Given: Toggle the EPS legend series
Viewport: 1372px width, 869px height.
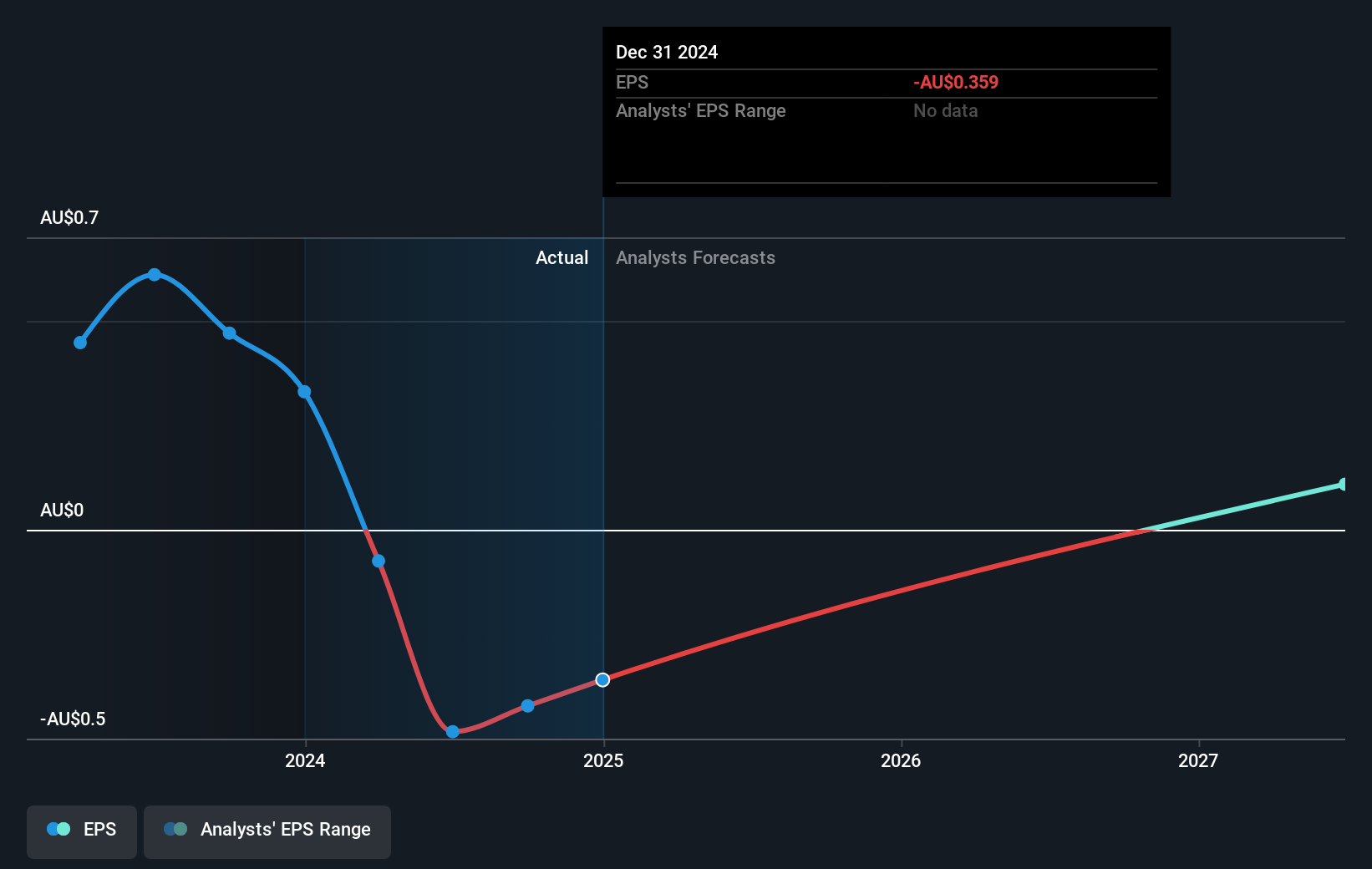Looking at the screenshot, I should click(82, 831).
